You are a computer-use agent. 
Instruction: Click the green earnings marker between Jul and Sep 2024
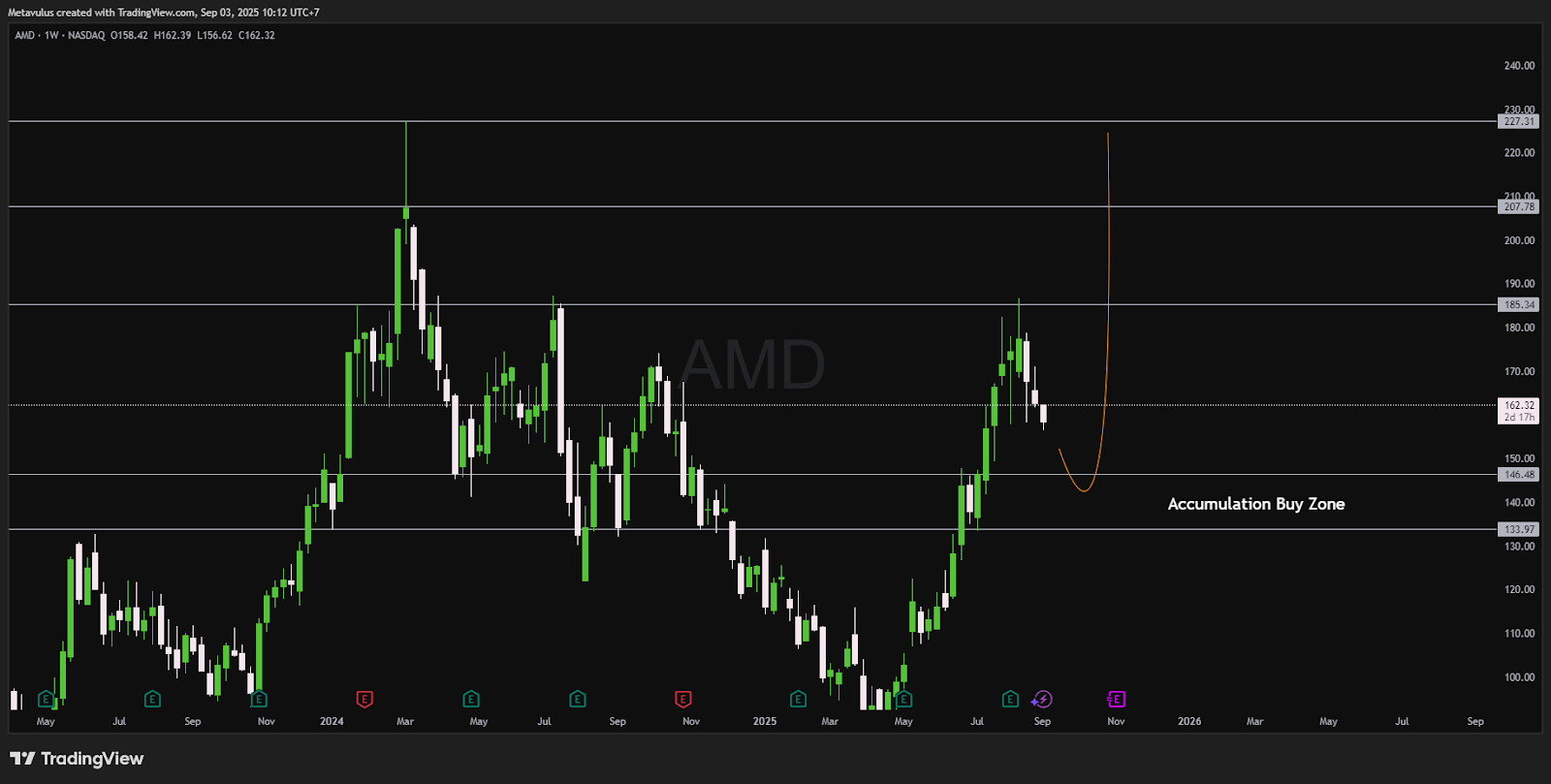[577, 699]
